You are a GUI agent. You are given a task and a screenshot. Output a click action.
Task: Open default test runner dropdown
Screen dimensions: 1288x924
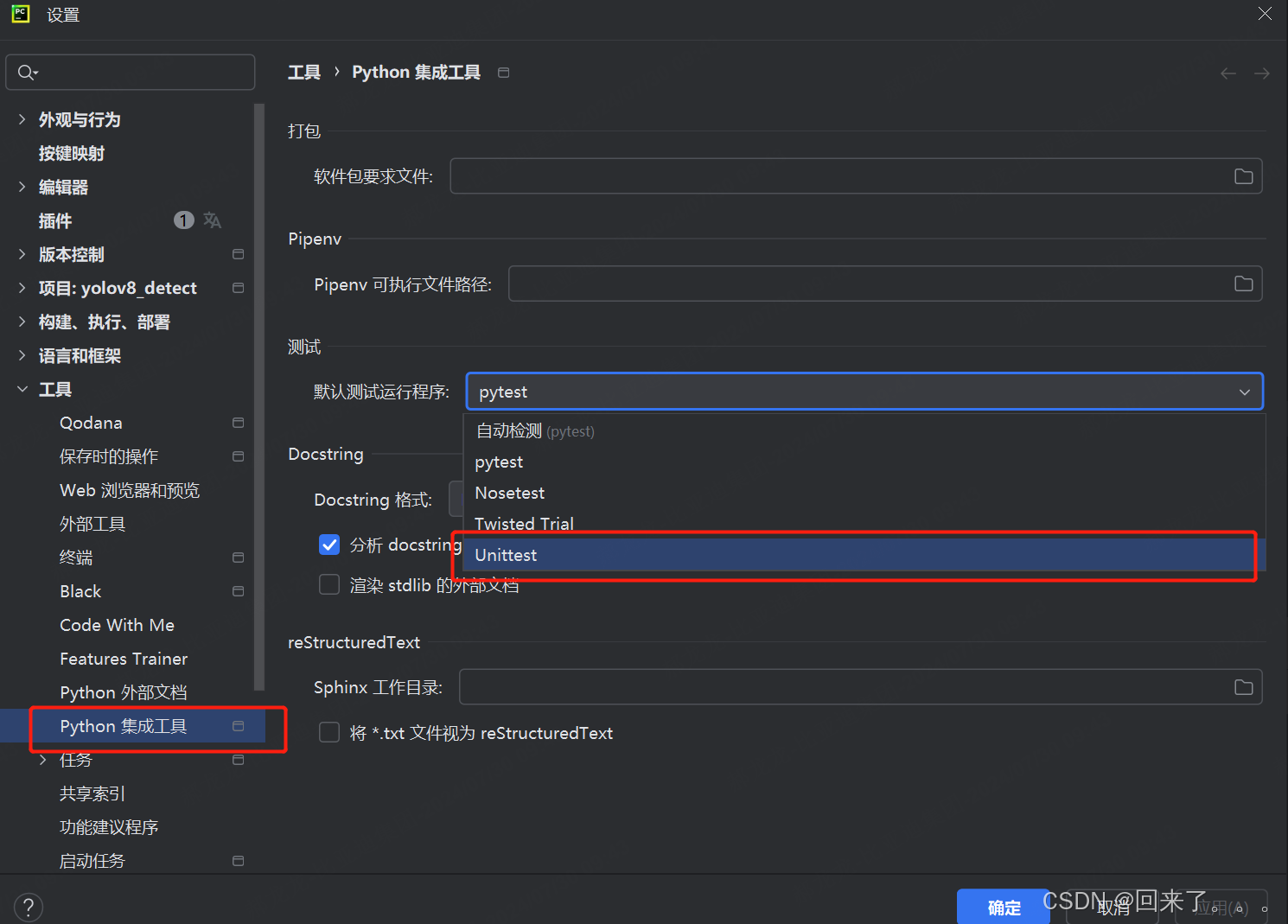(x=864, y=392)
